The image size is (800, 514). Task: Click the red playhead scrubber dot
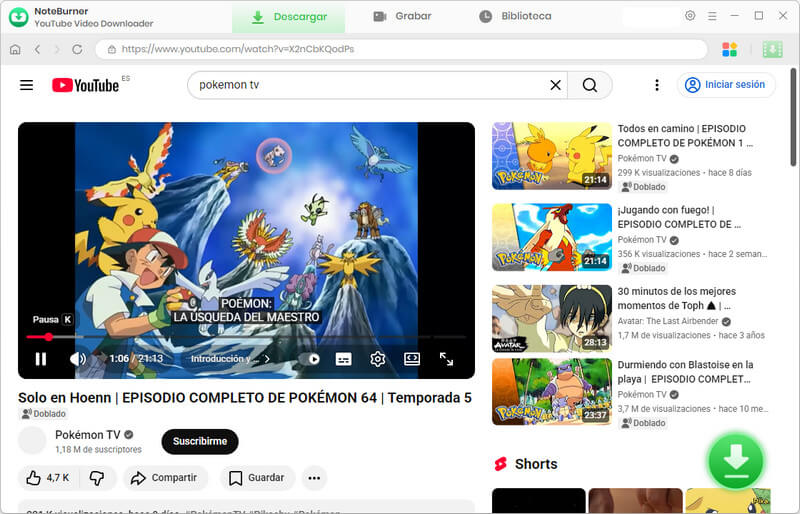coord(48,337)
